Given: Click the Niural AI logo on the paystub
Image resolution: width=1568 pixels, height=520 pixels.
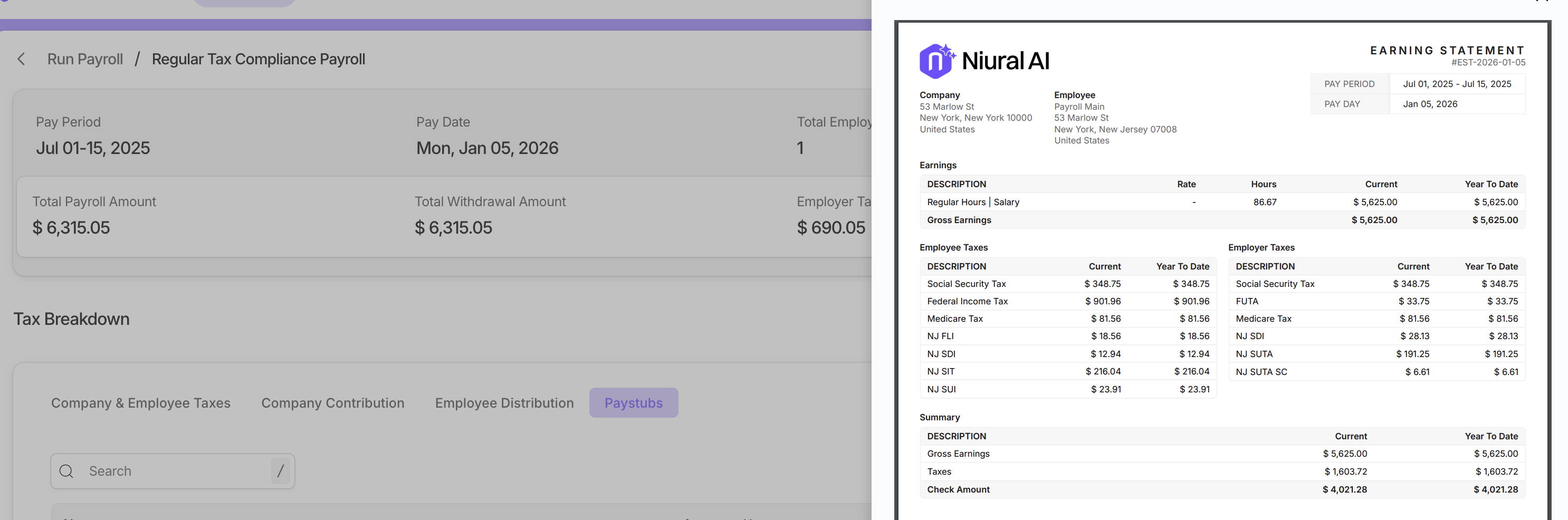Looking at the screenshot, I should point(983,61).
